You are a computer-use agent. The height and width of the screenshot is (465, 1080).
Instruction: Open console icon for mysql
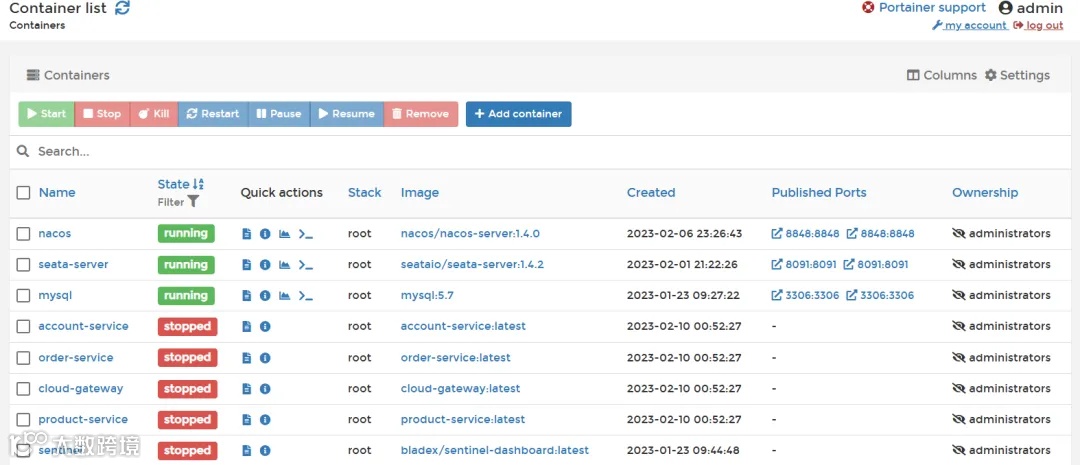[305, 296]
